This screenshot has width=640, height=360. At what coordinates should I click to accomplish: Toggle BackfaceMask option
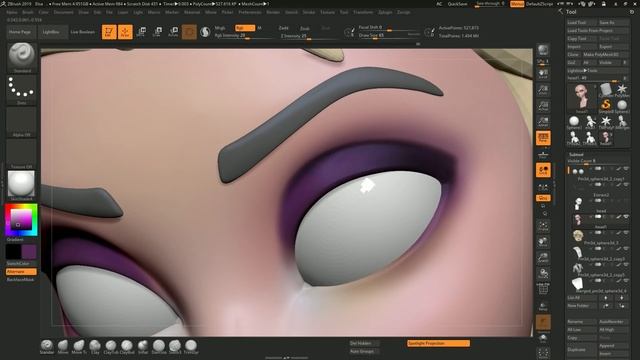click(21, 280)
